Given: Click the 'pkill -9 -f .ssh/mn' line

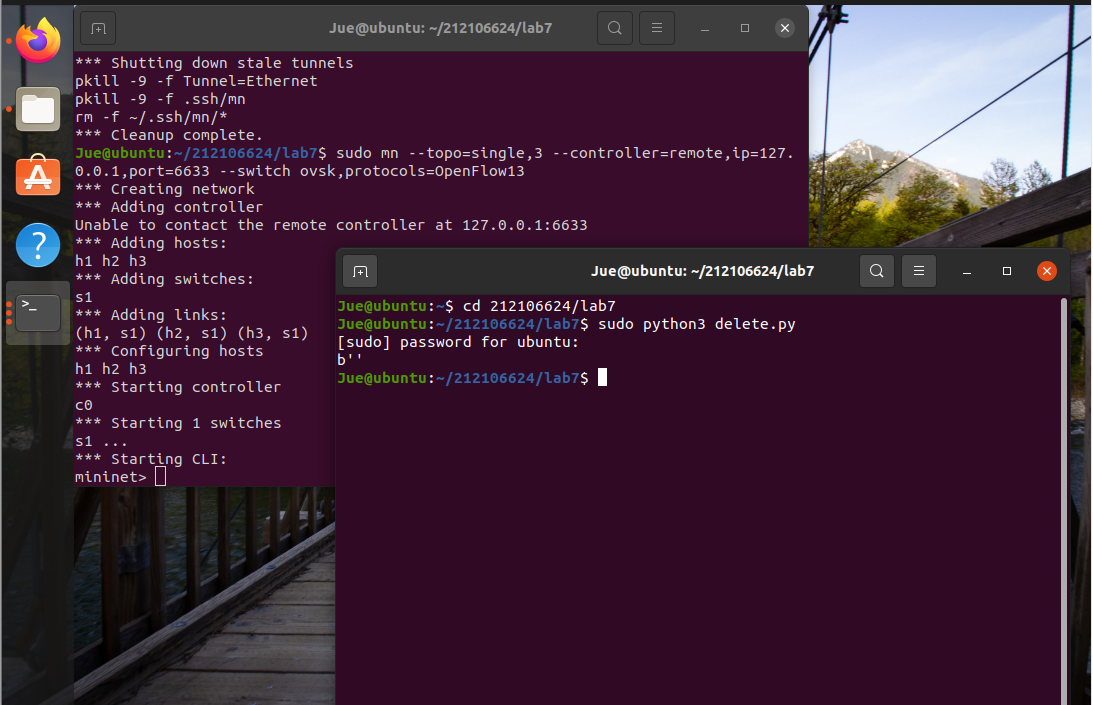Looking at the screenshot, I should [160, 99].
